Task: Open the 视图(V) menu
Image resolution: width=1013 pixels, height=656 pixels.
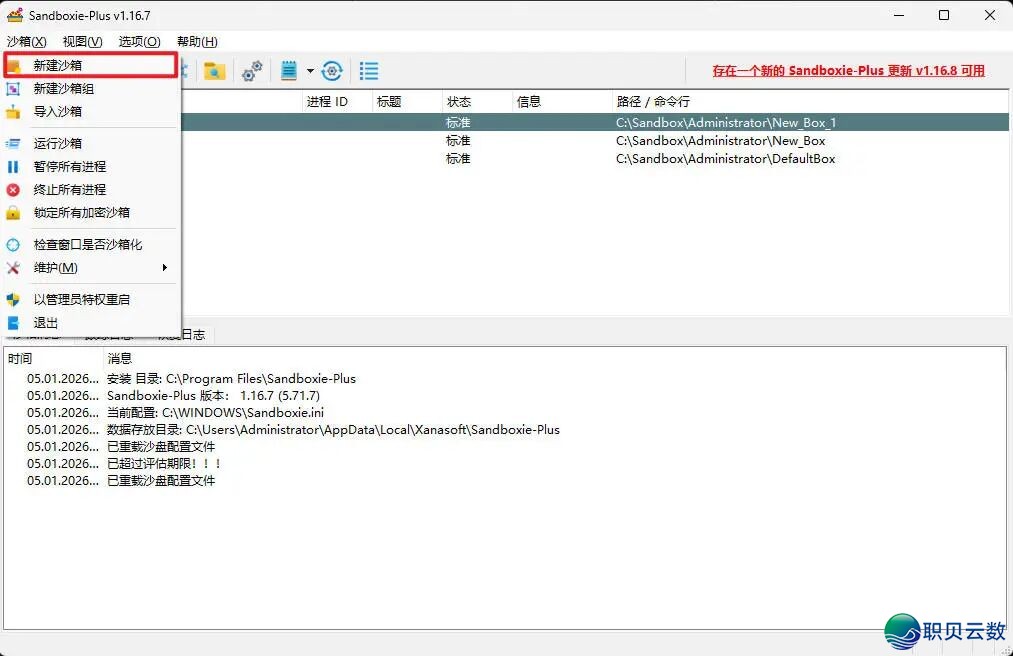Action: point(82,41)
